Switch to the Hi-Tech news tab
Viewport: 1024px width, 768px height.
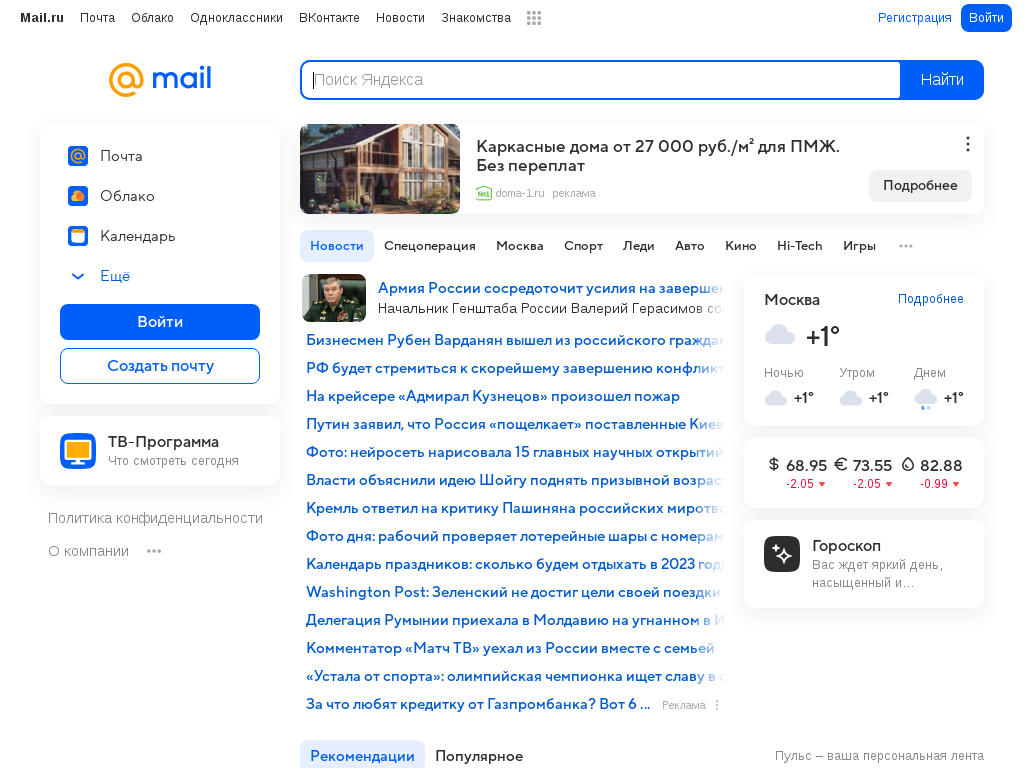click(x=799, y=246)
